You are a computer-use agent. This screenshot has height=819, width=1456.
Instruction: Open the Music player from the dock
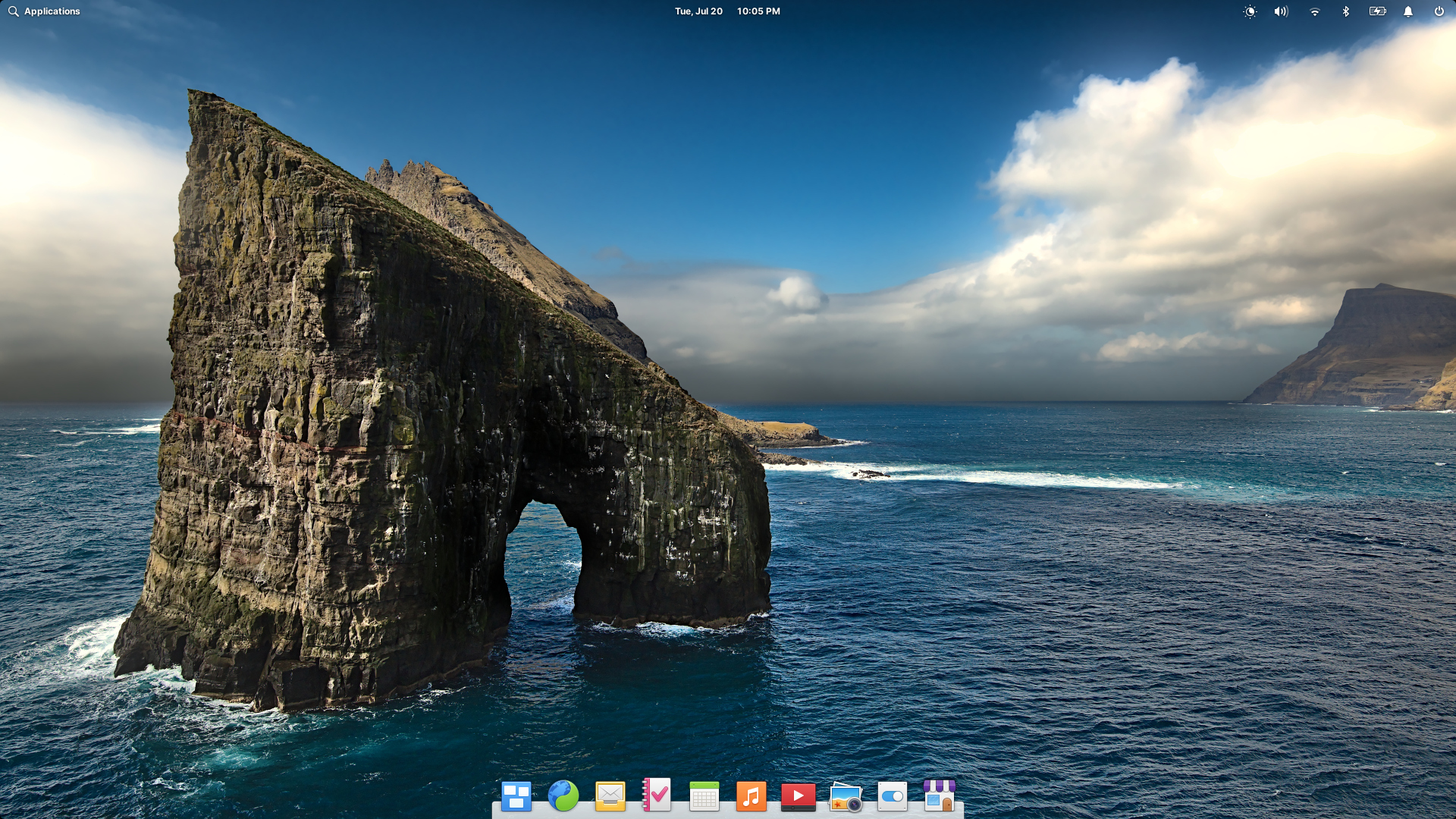752,796
